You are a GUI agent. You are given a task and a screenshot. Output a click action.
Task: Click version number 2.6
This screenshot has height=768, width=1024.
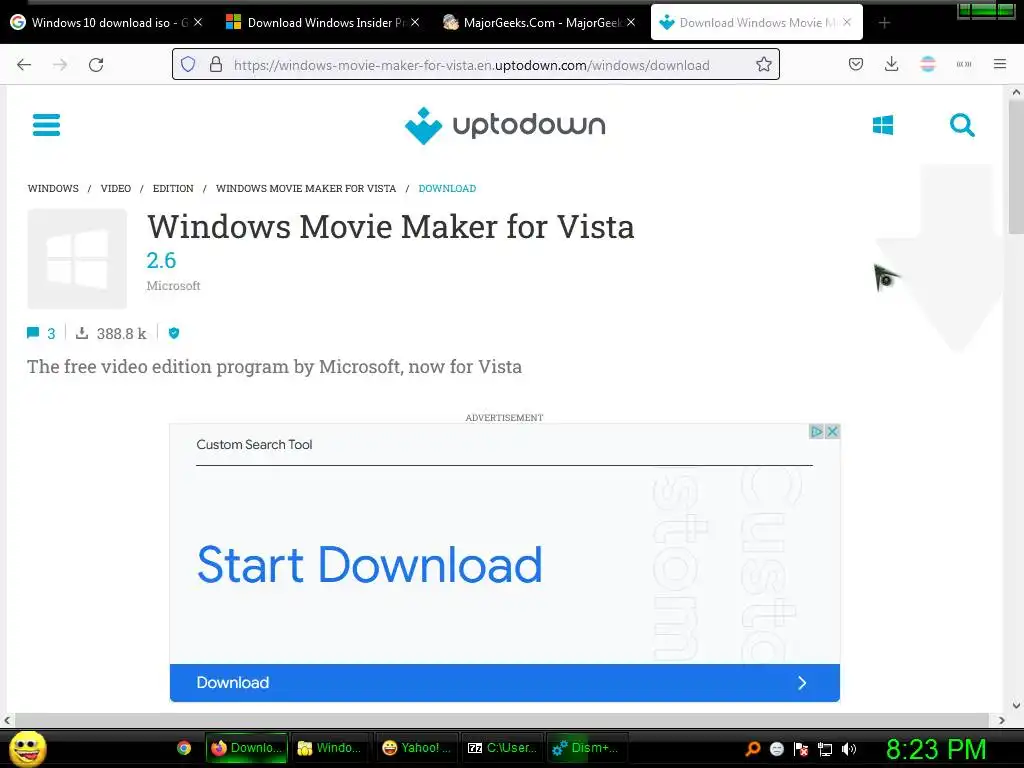coord(161,260)
